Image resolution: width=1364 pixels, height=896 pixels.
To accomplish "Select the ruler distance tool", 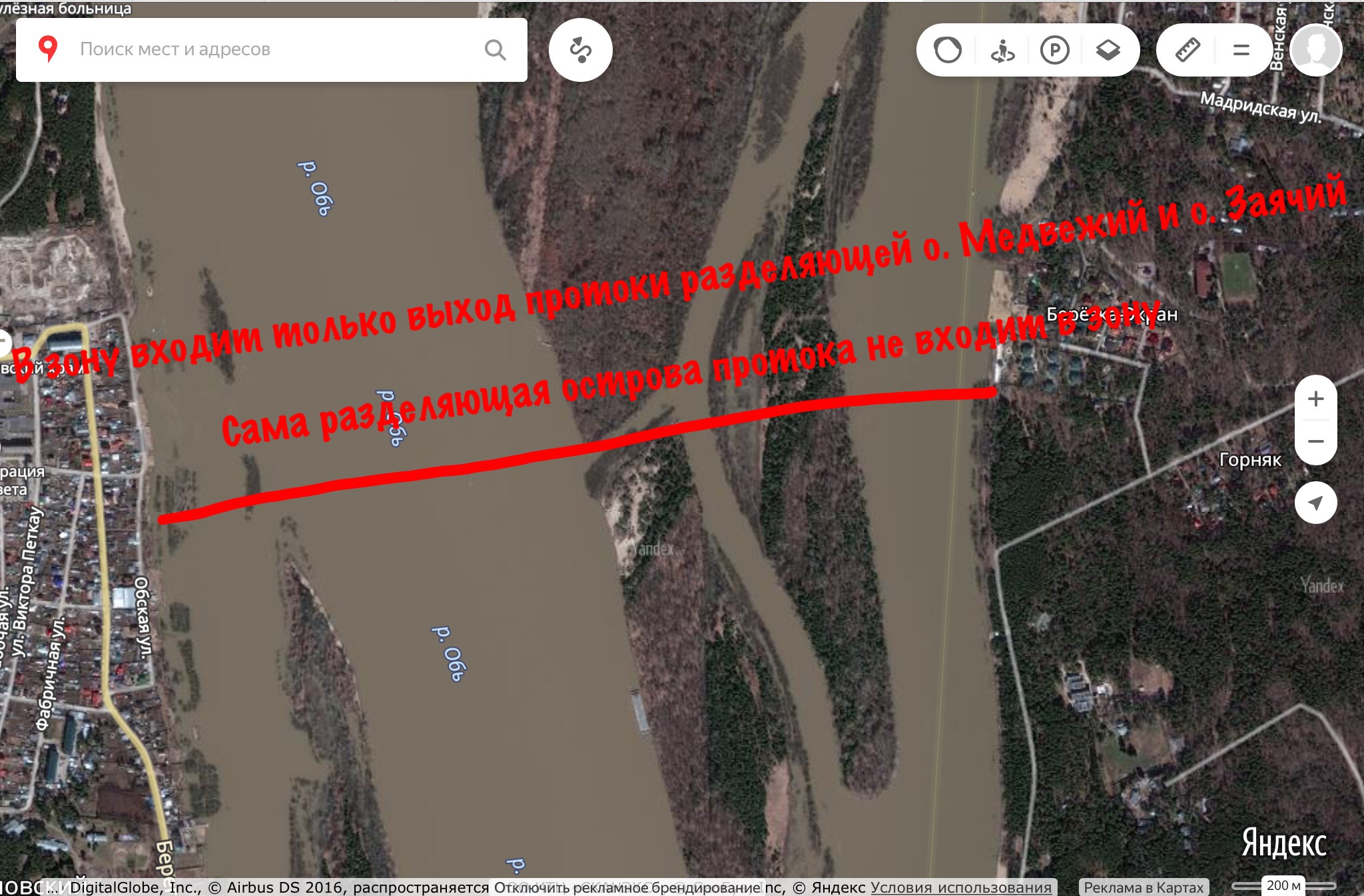I will coord(1188,50).
